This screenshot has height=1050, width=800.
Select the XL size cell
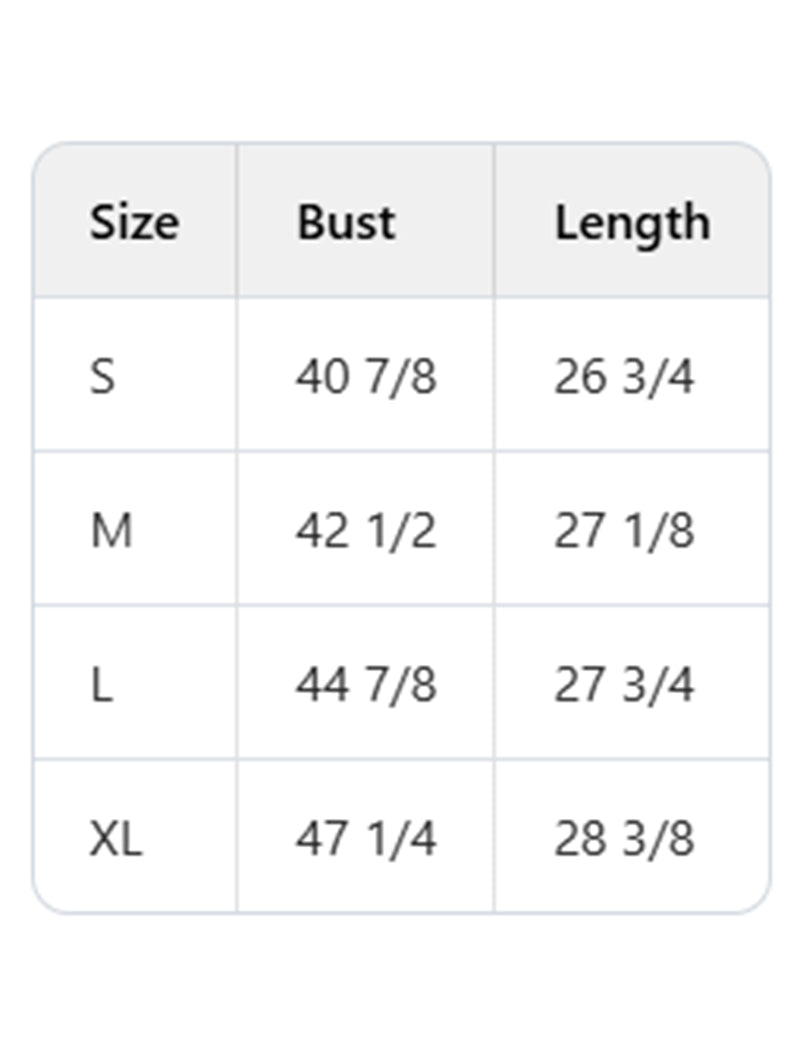tap(116, 839)
